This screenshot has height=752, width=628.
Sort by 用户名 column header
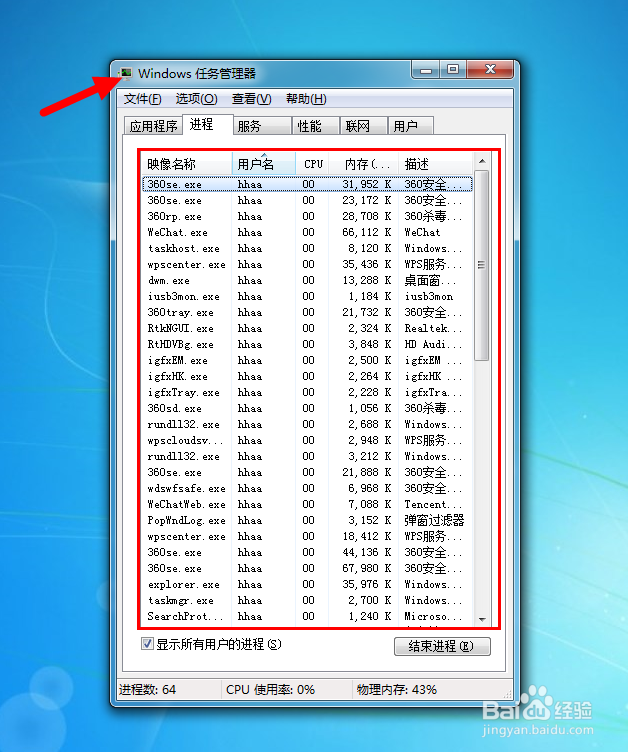(x=263, y=164)
